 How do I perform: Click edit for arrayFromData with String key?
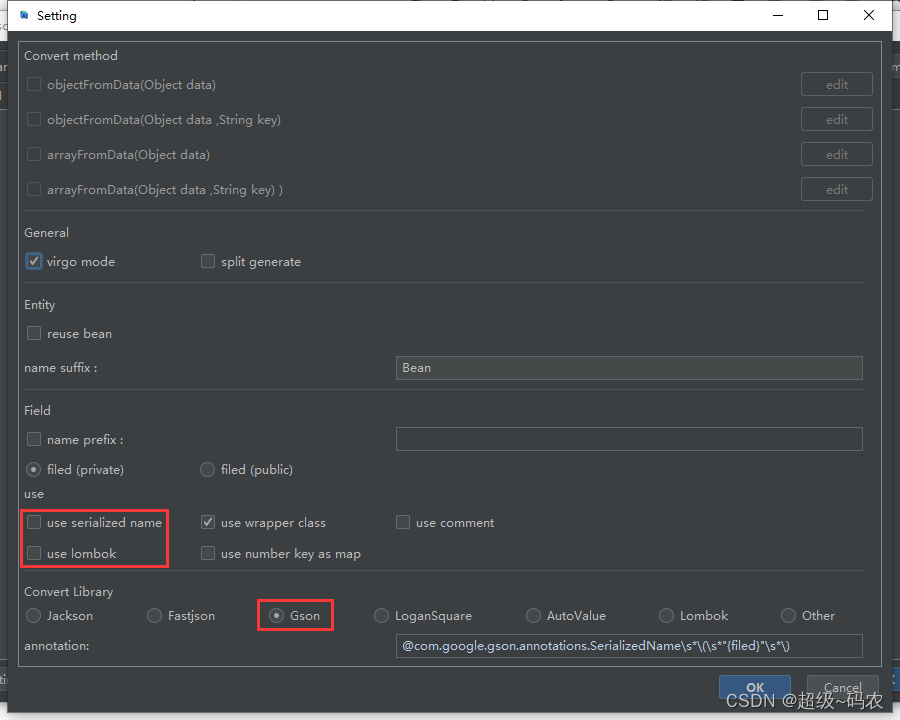click(x=836, y=189)
